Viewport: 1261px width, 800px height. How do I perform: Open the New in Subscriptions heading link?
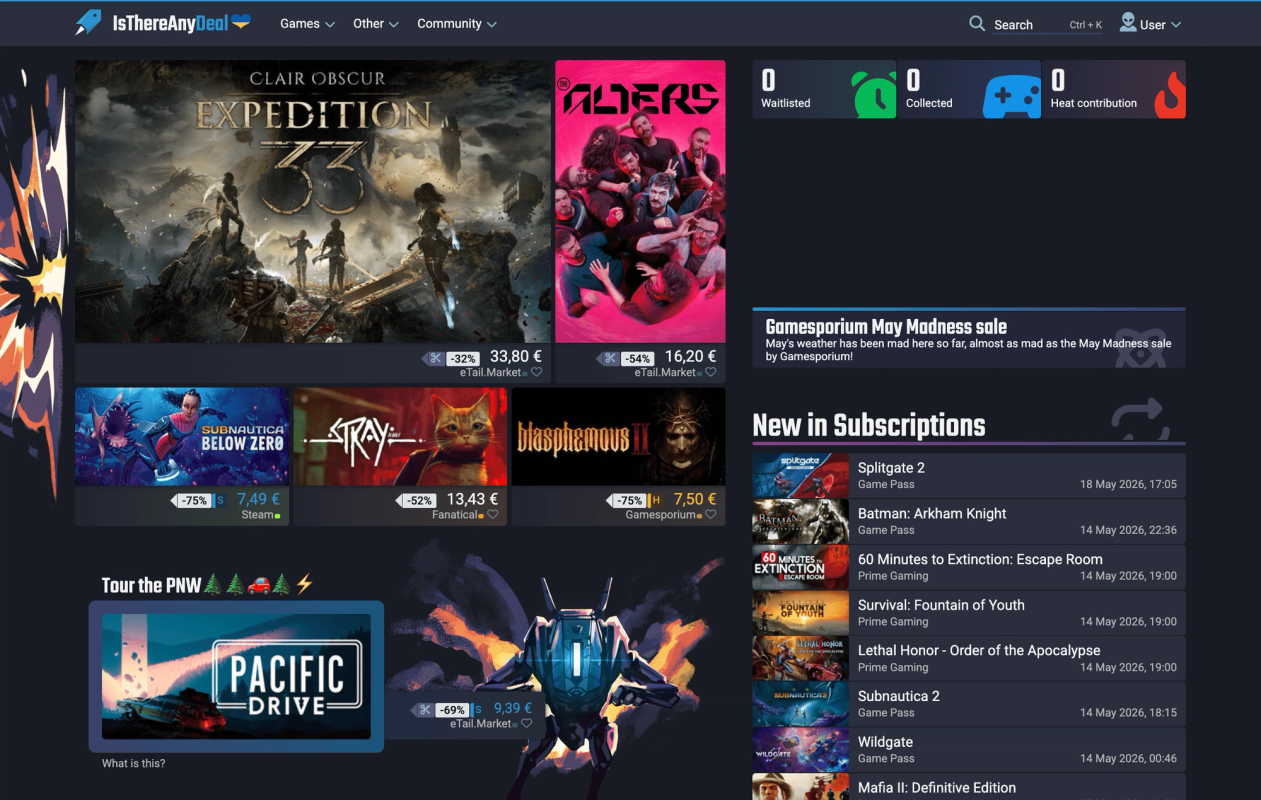click(x=869, y=425)
